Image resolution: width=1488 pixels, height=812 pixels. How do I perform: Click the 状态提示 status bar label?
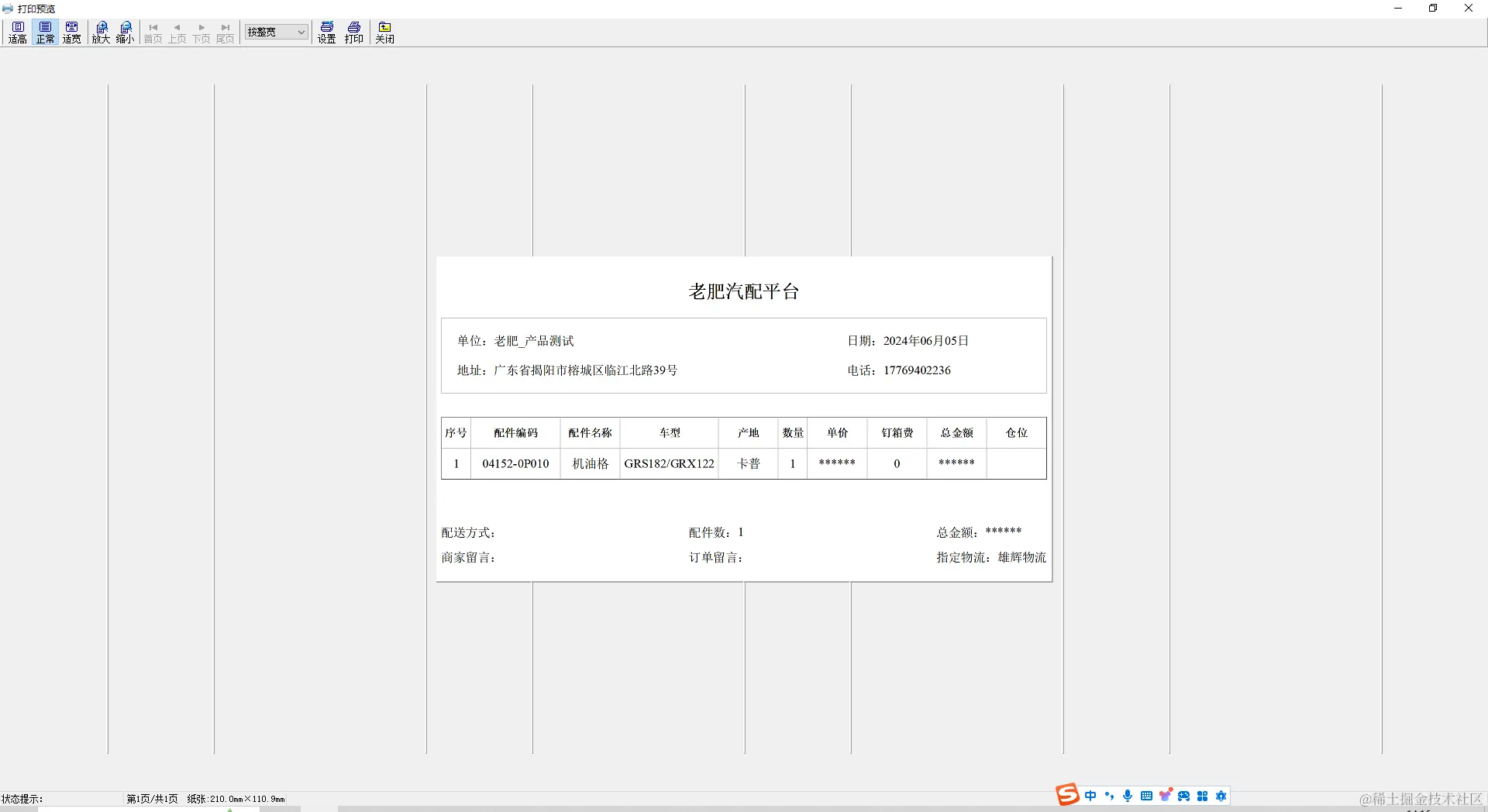(x=22, y=799)
